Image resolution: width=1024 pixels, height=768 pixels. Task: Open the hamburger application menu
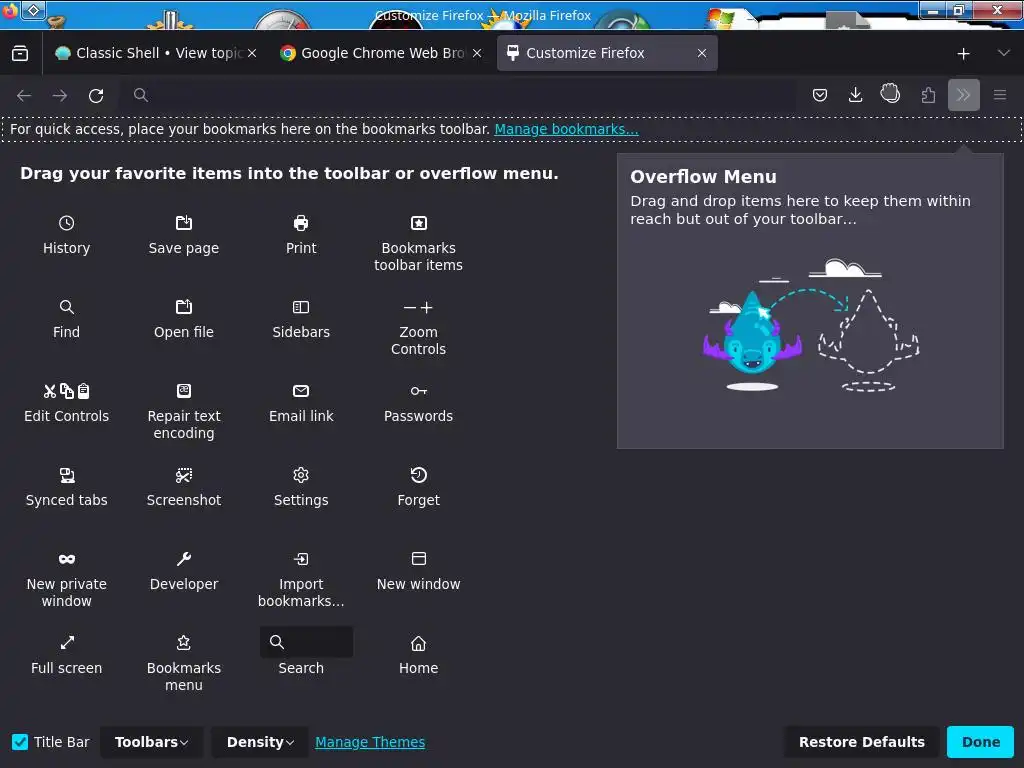1000,95
